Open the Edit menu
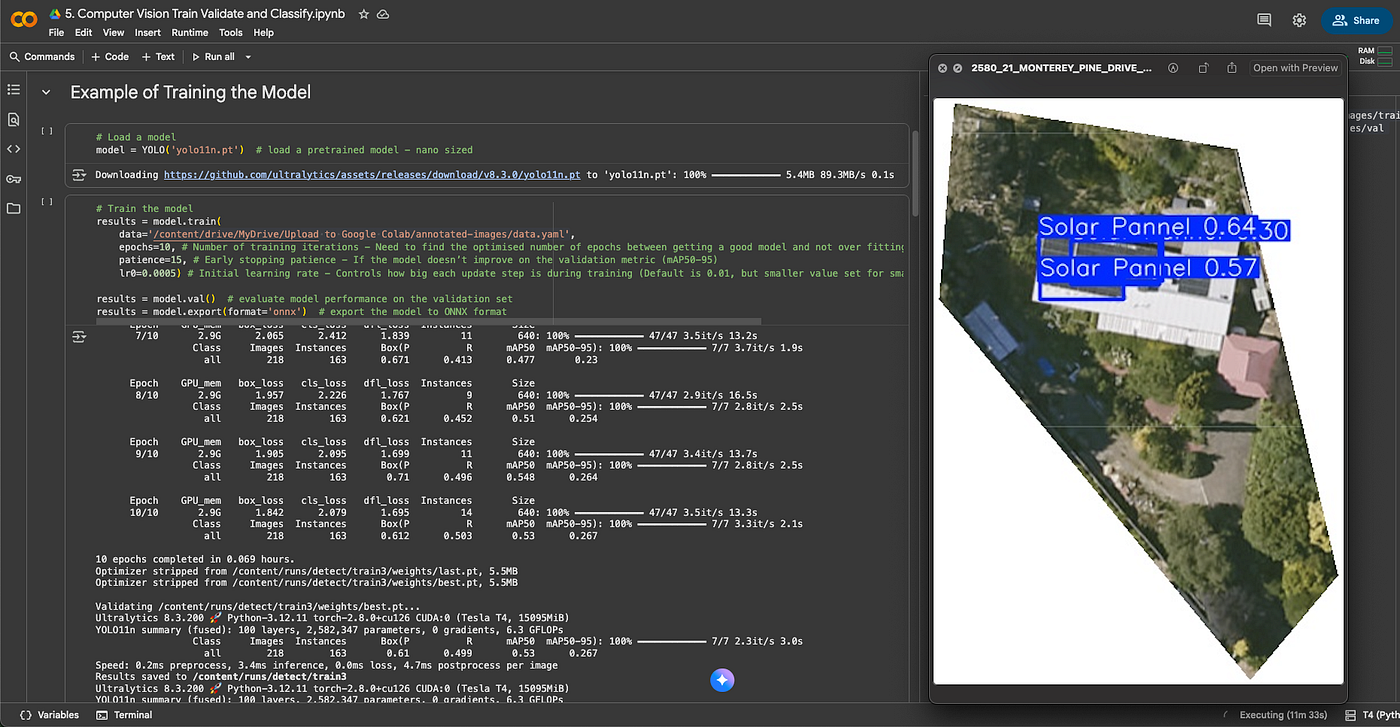1400x727 pixels. pos(83,33)
